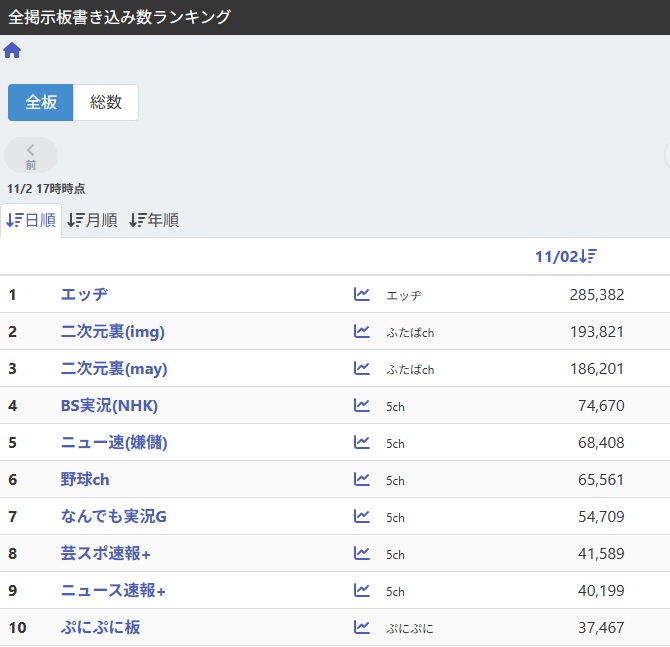View the graph icon for BS実況(NHK)

[x=362, y=406]
